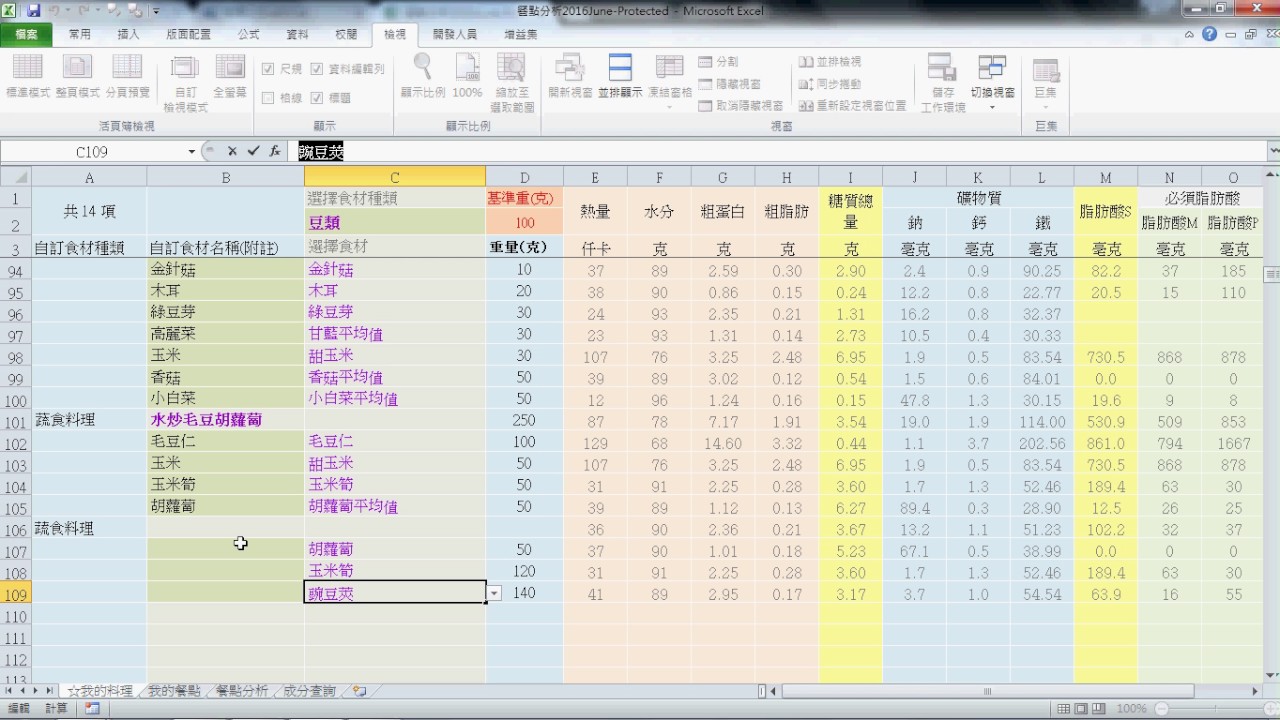Select the cell 水炒毛豆胡蘿蔔 in row 101
Screen dimensions: 1280x720
[x=226, y=420]
